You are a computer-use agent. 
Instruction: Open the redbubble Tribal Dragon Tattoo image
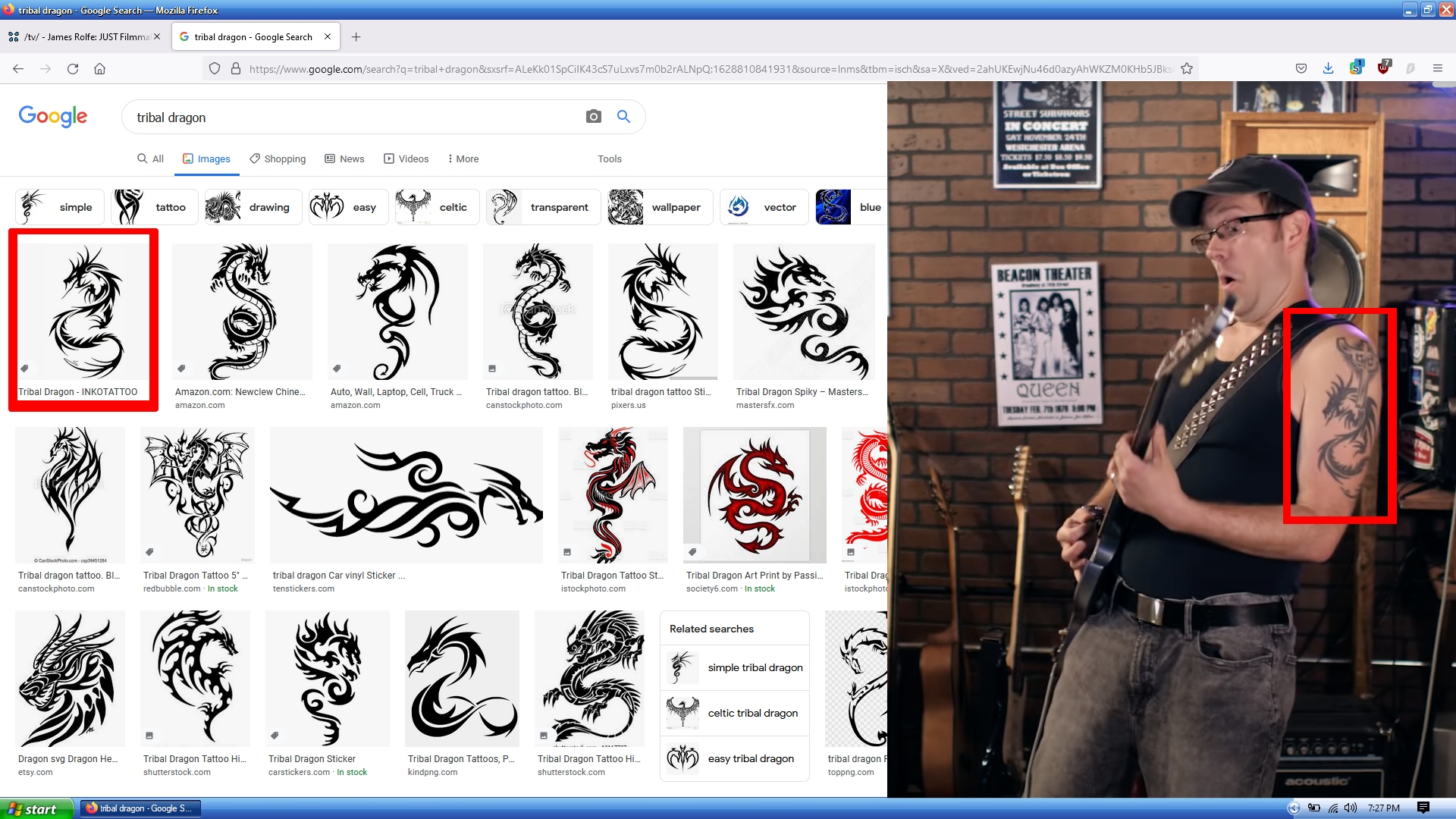[197, 495]
